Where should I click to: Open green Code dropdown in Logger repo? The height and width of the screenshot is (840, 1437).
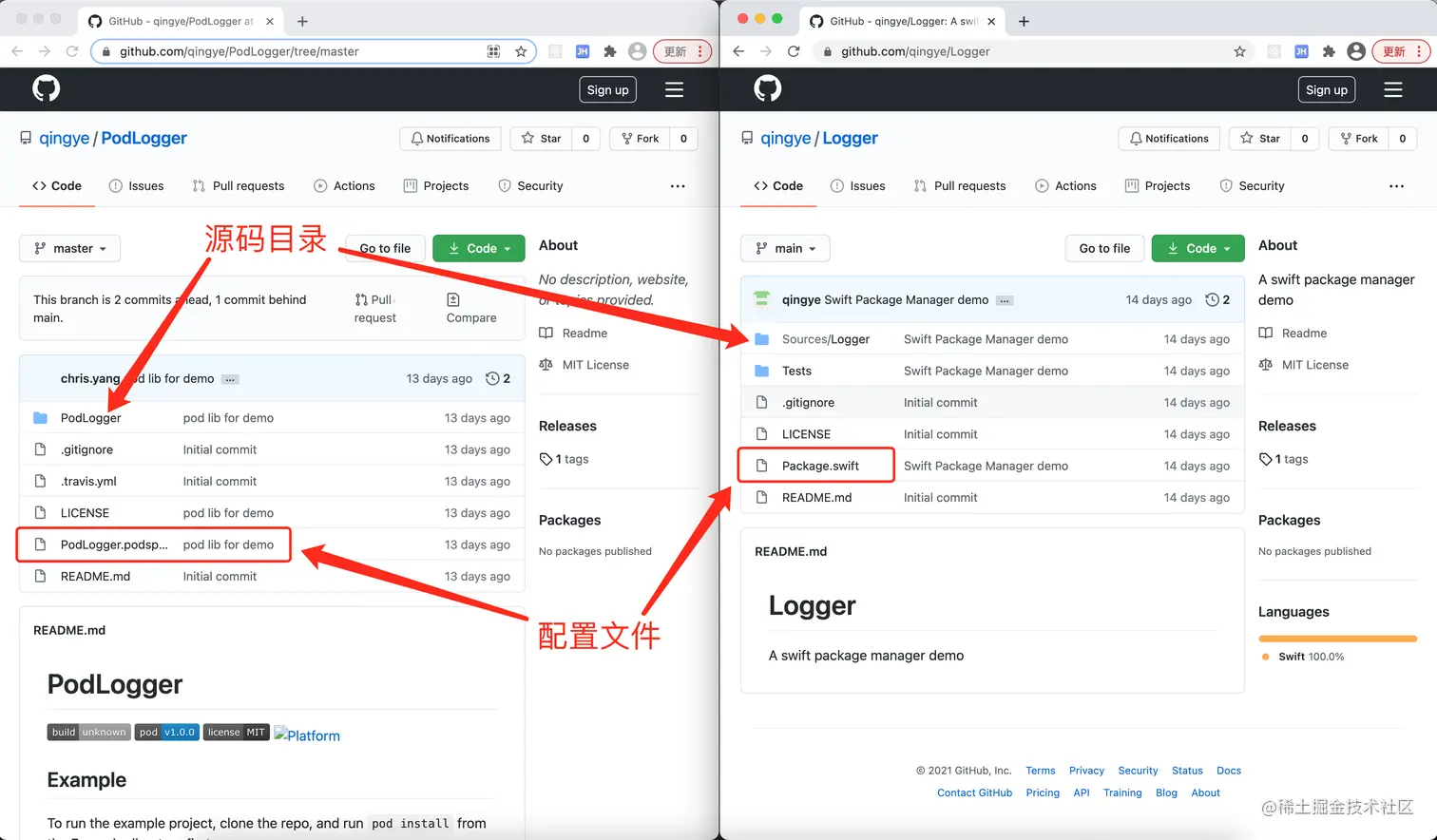tap(1198, 248)
